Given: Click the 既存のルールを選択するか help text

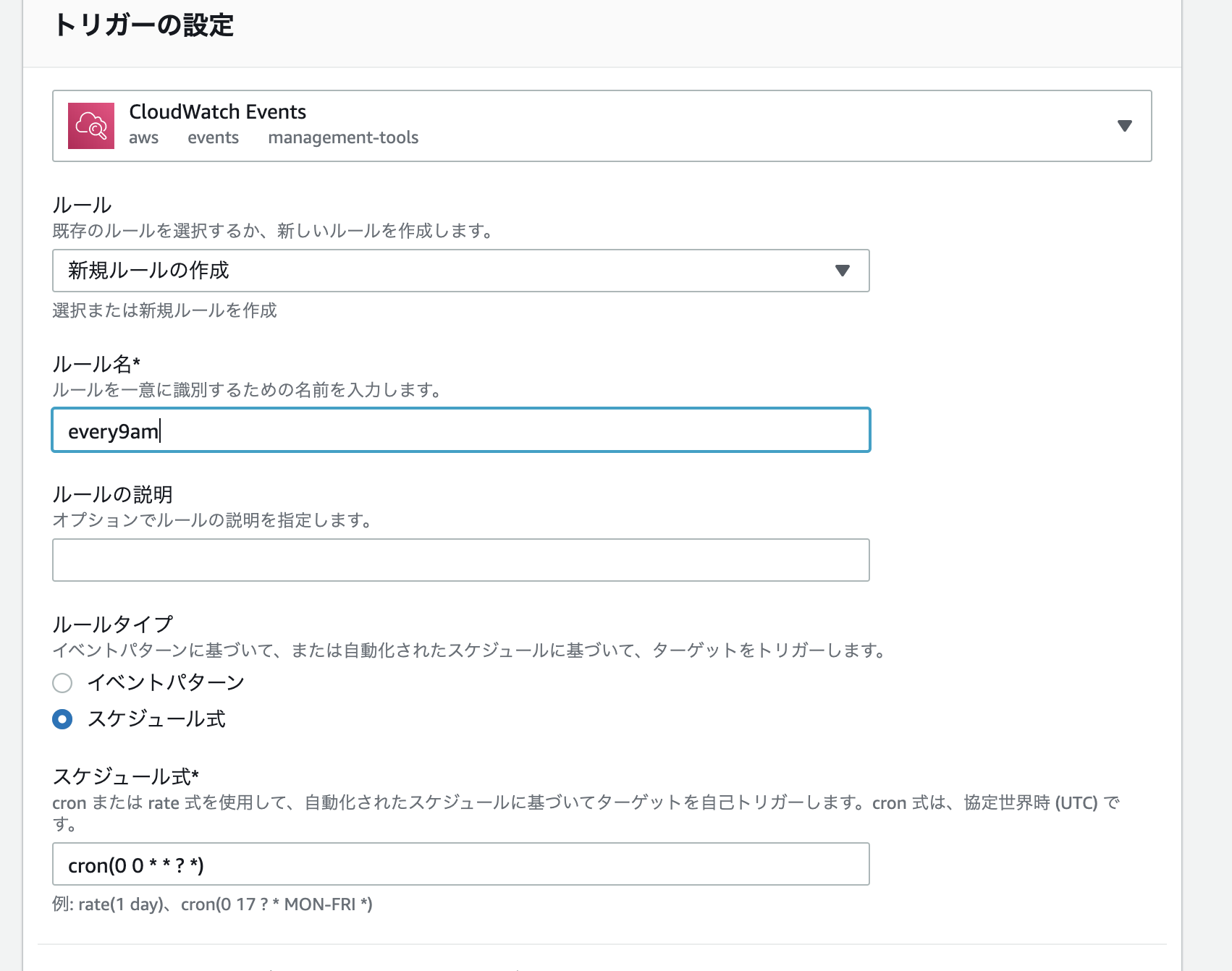Looking at the screenshot, I should click(x=272, y=231).
